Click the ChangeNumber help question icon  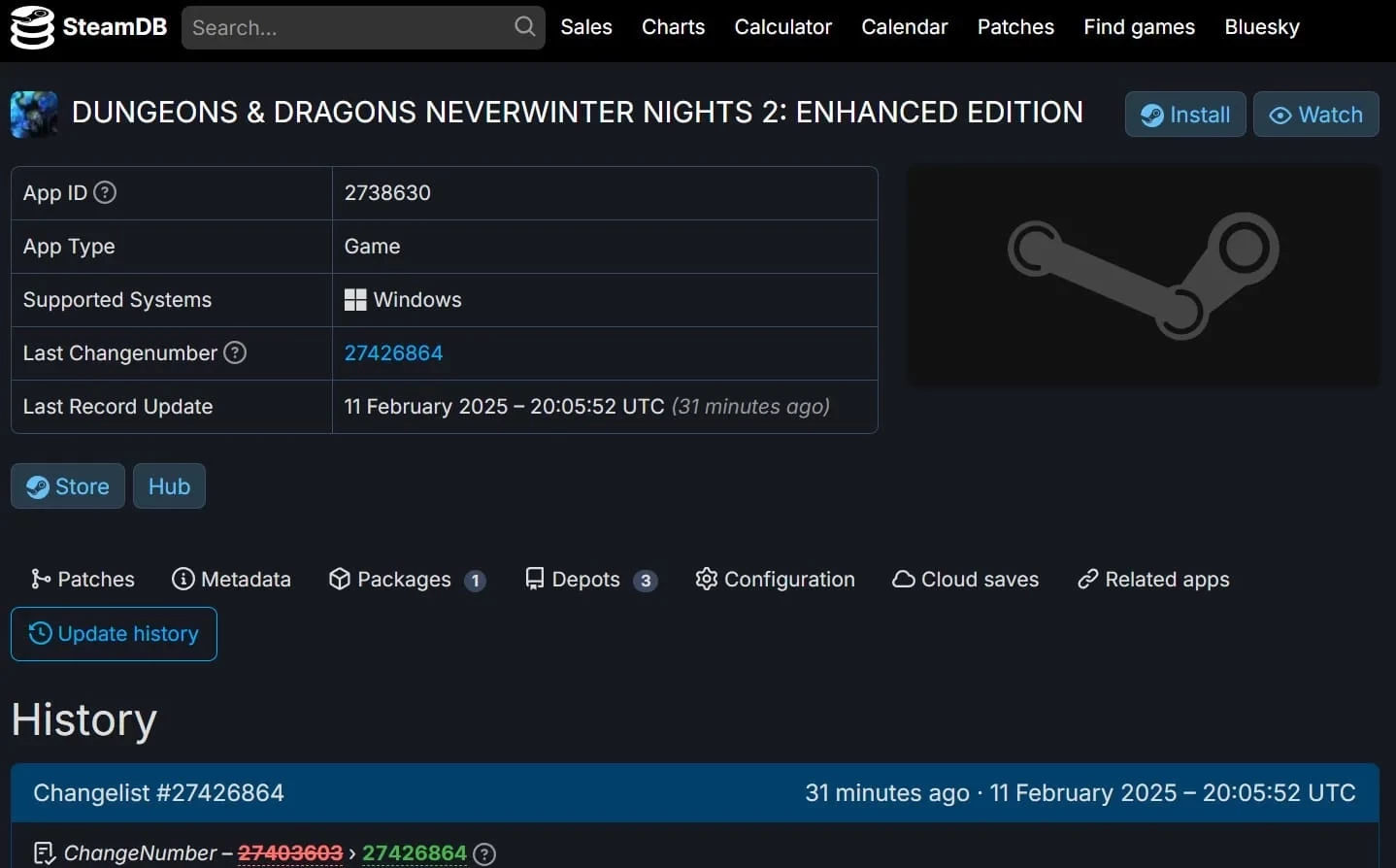pos(484,853)
